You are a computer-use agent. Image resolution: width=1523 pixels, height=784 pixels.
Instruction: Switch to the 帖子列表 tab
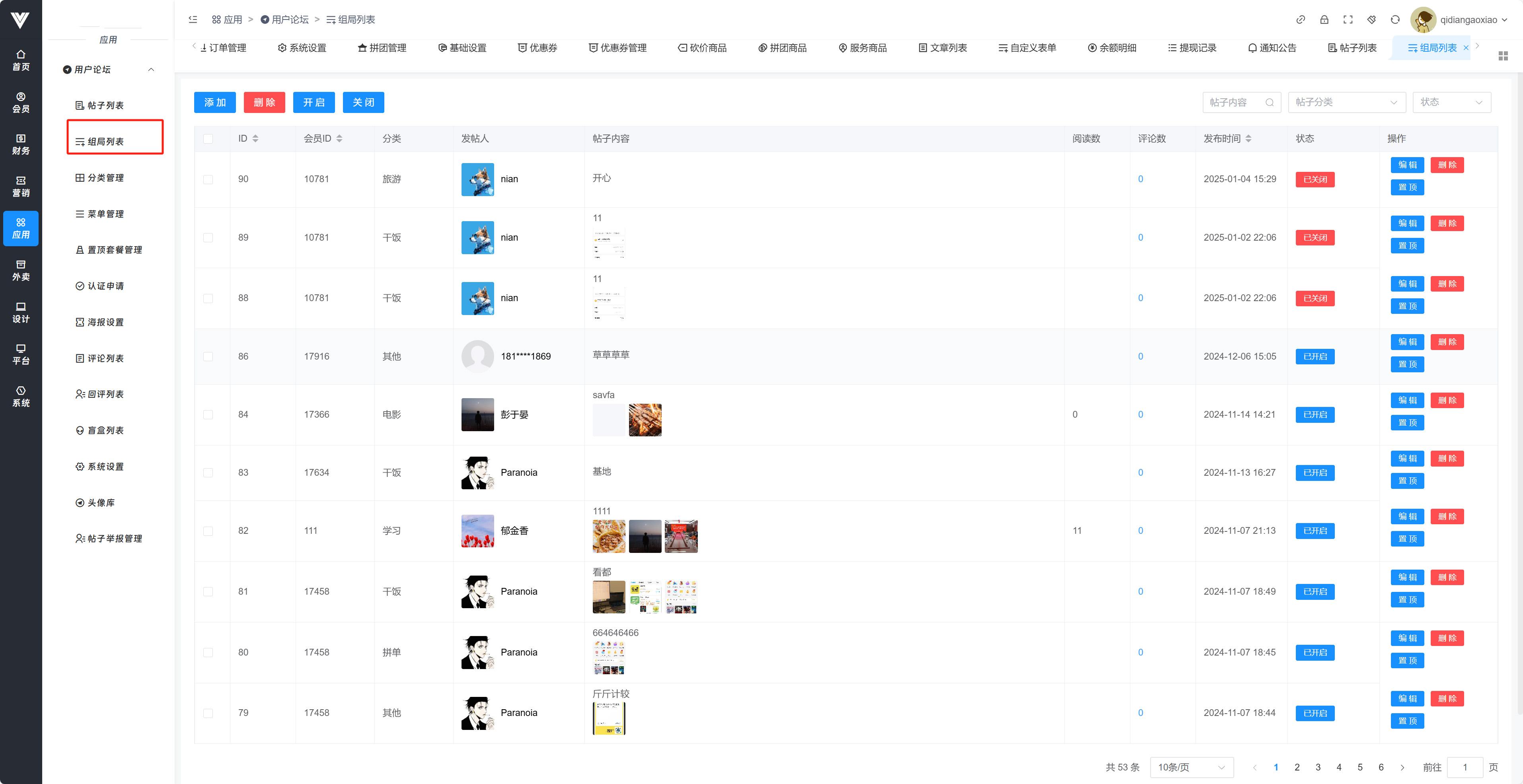tap(1352, 48)
